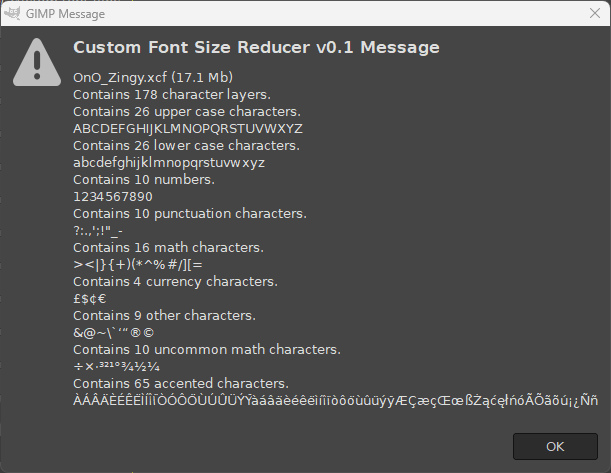Click 'Contains 178 character layers.' text

pyautogui.click(x=172, y=95)
